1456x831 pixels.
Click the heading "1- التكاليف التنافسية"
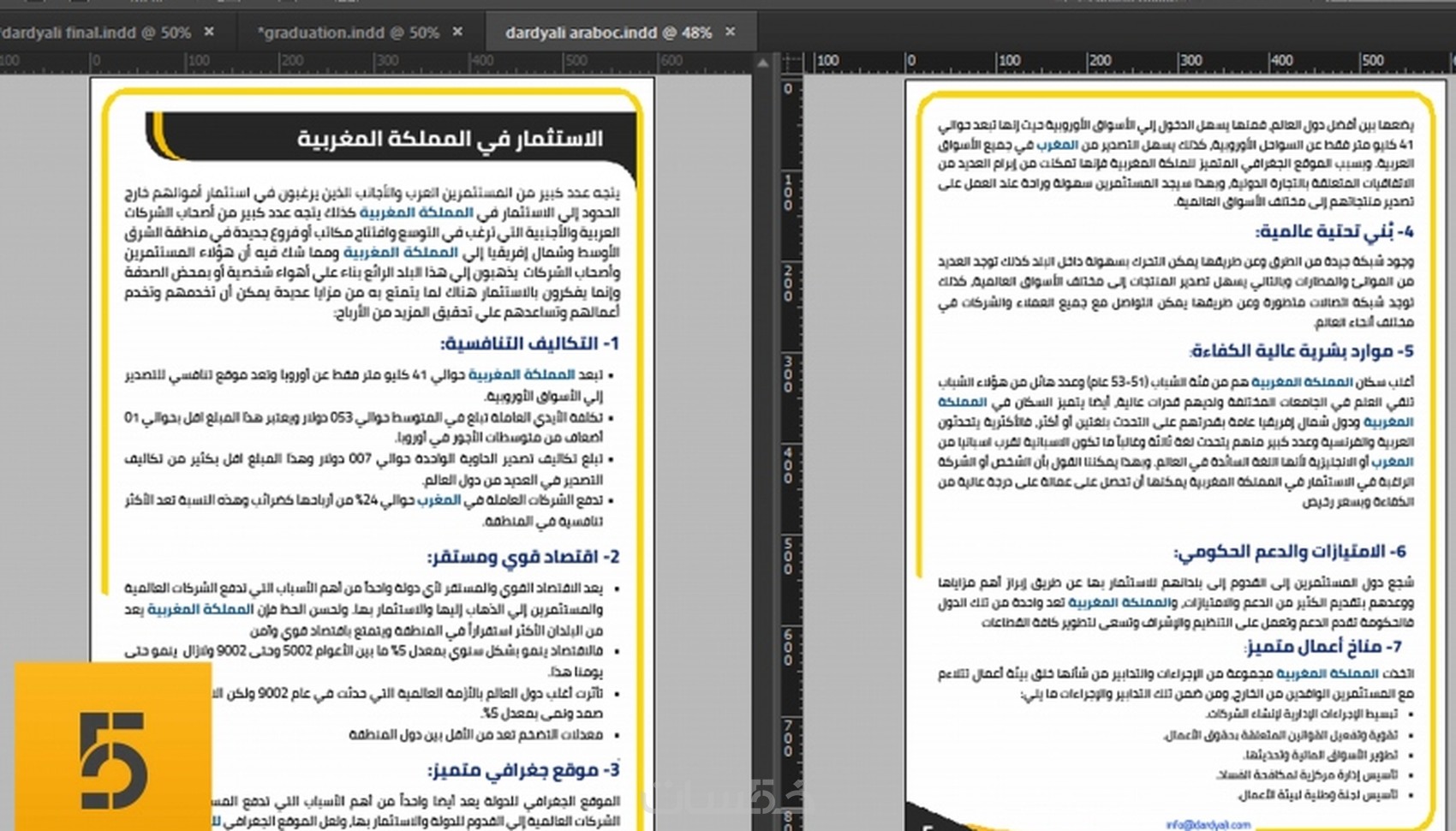pos(529,344)
